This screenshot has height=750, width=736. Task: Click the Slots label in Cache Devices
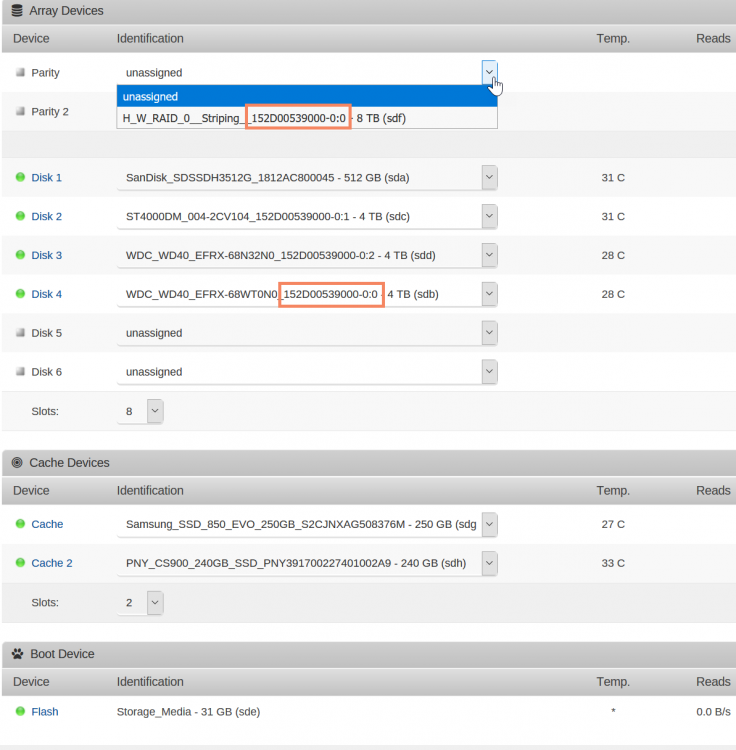click(45, 602)
